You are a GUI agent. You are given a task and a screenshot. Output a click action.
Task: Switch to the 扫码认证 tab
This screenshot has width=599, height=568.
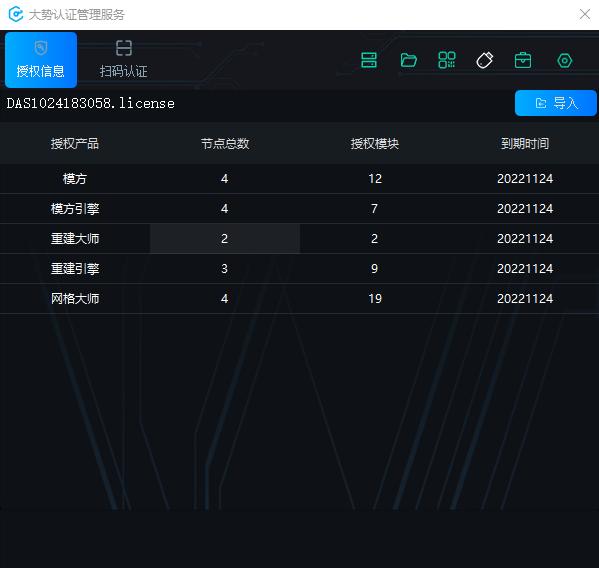tap(123, 60)
